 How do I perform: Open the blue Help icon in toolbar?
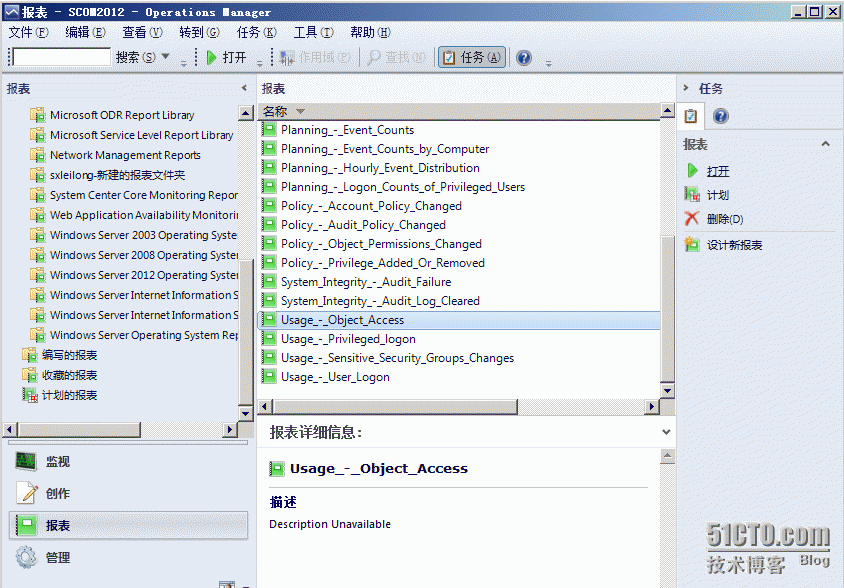(524, 57)
